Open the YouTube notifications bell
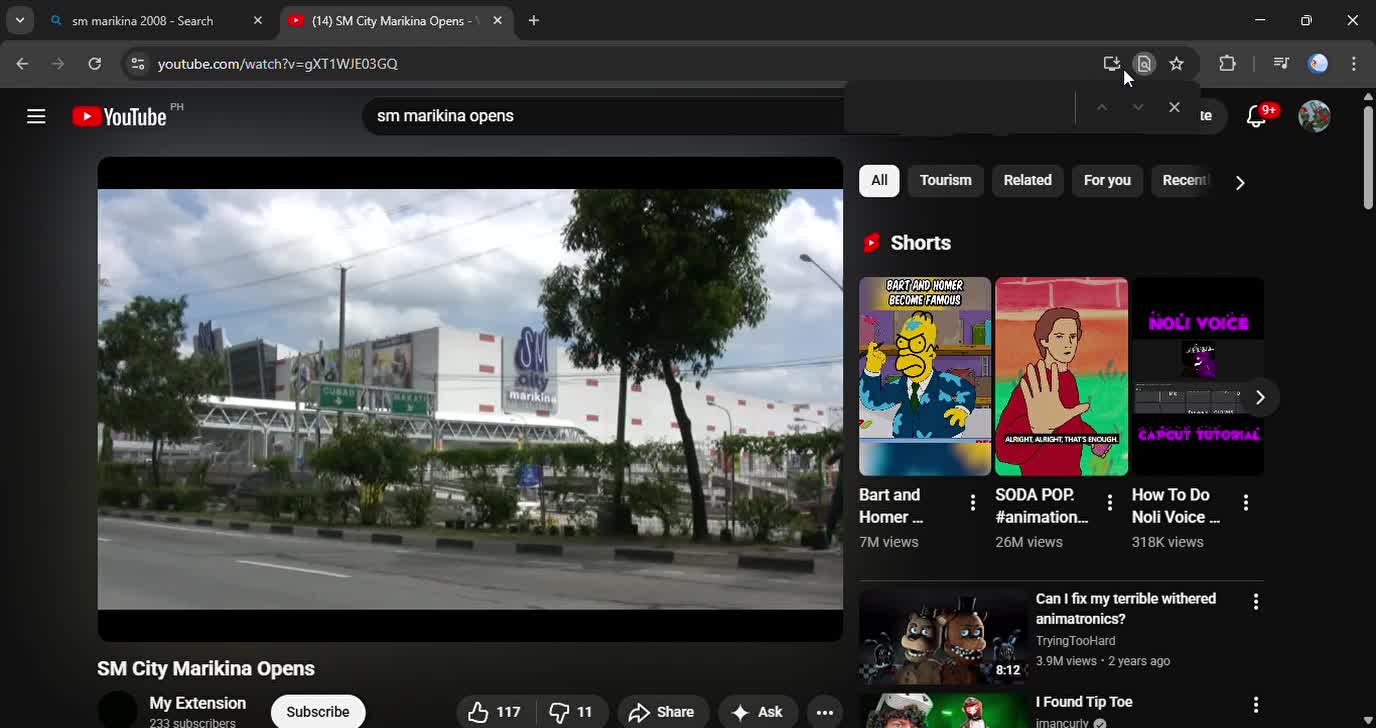The width and height of the screenshot is (1376, 728). click(x=1257, y=116)
